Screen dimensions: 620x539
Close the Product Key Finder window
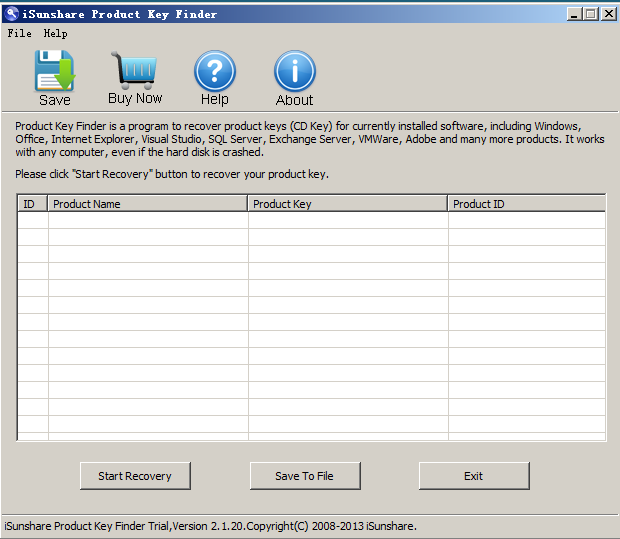click(x=609, y=14)
